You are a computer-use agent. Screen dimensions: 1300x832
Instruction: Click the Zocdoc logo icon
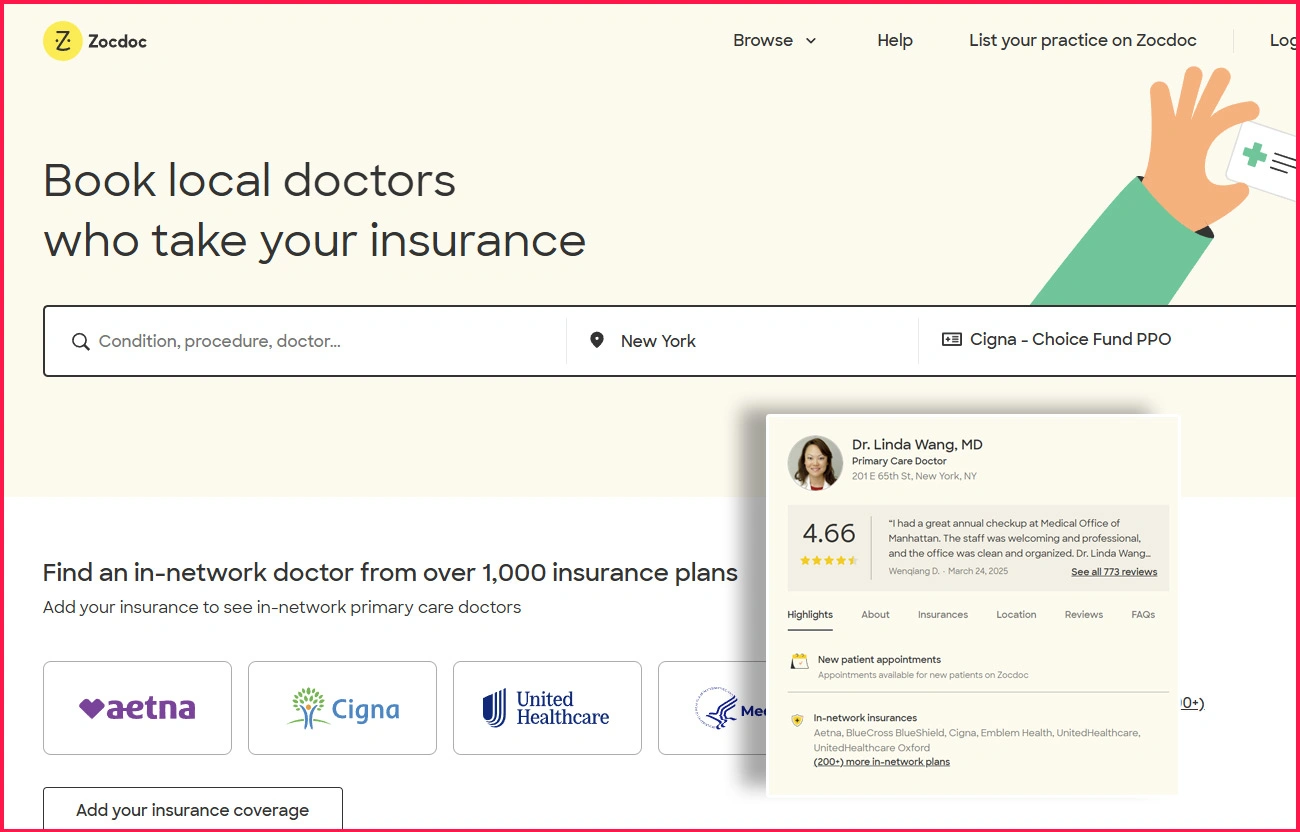click(62, 41)
